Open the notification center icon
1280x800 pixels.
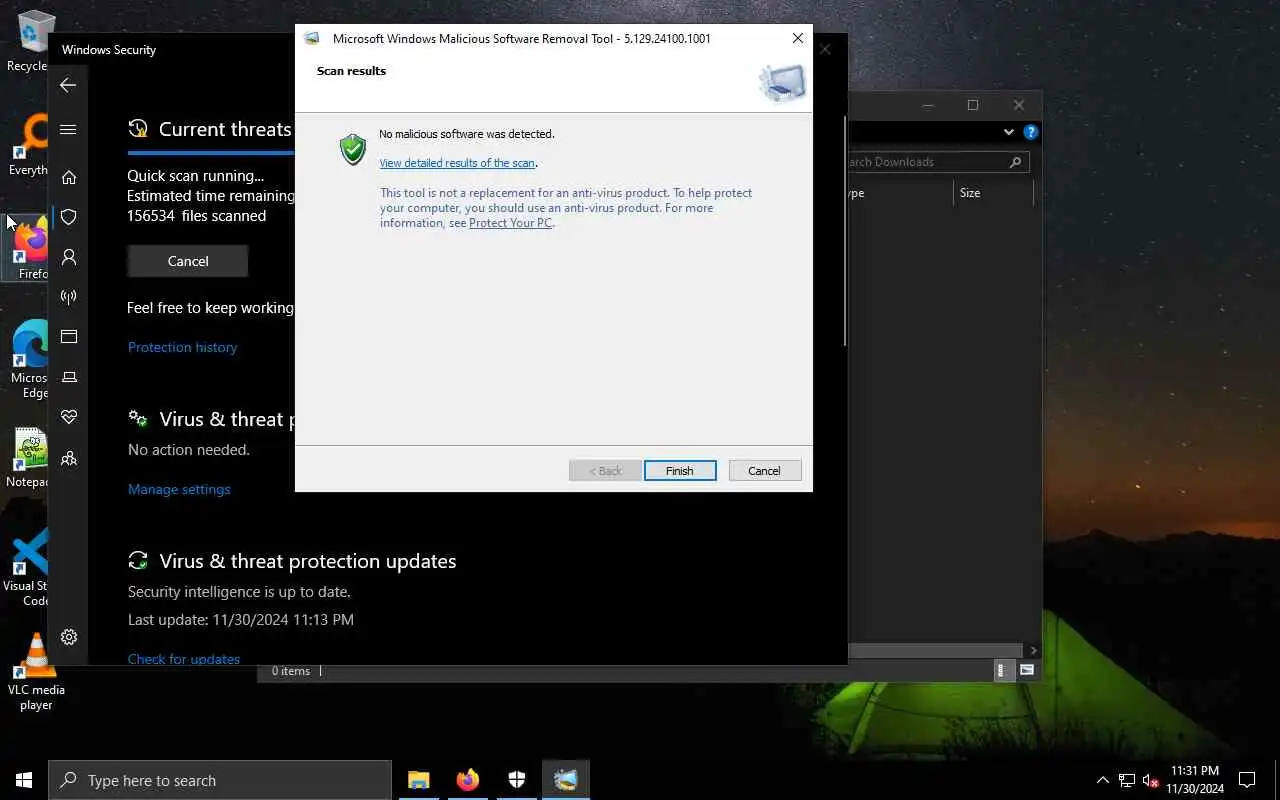tap(1247, 780)
